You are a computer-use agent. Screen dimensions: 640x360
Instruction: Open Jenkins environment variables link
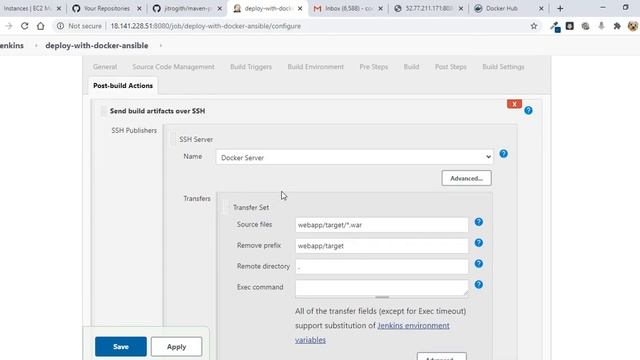coord(372,333)
